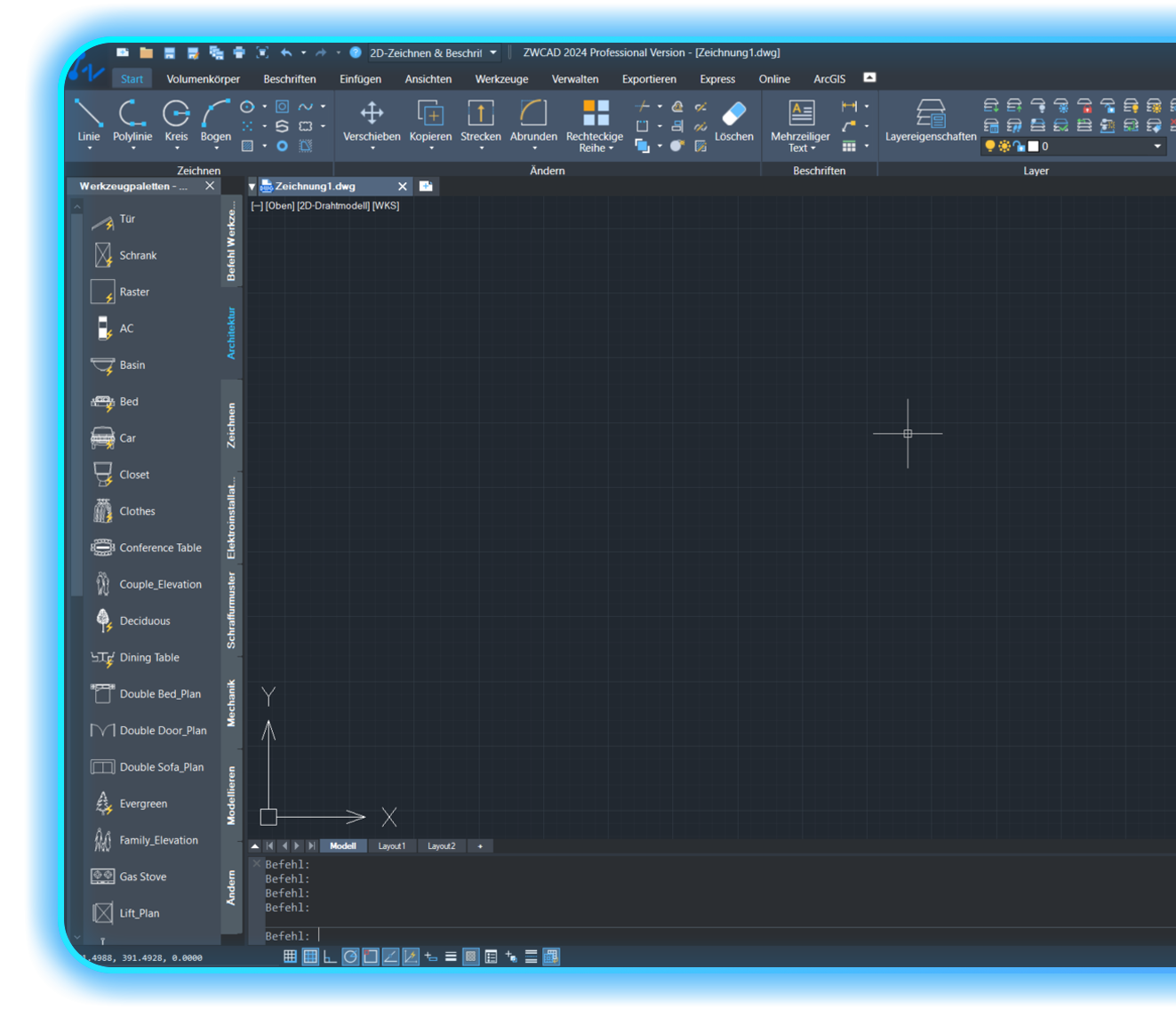Expand the Kreis dropdown arrow
The image size is (1176, 1025).
(x=177, y=148)
